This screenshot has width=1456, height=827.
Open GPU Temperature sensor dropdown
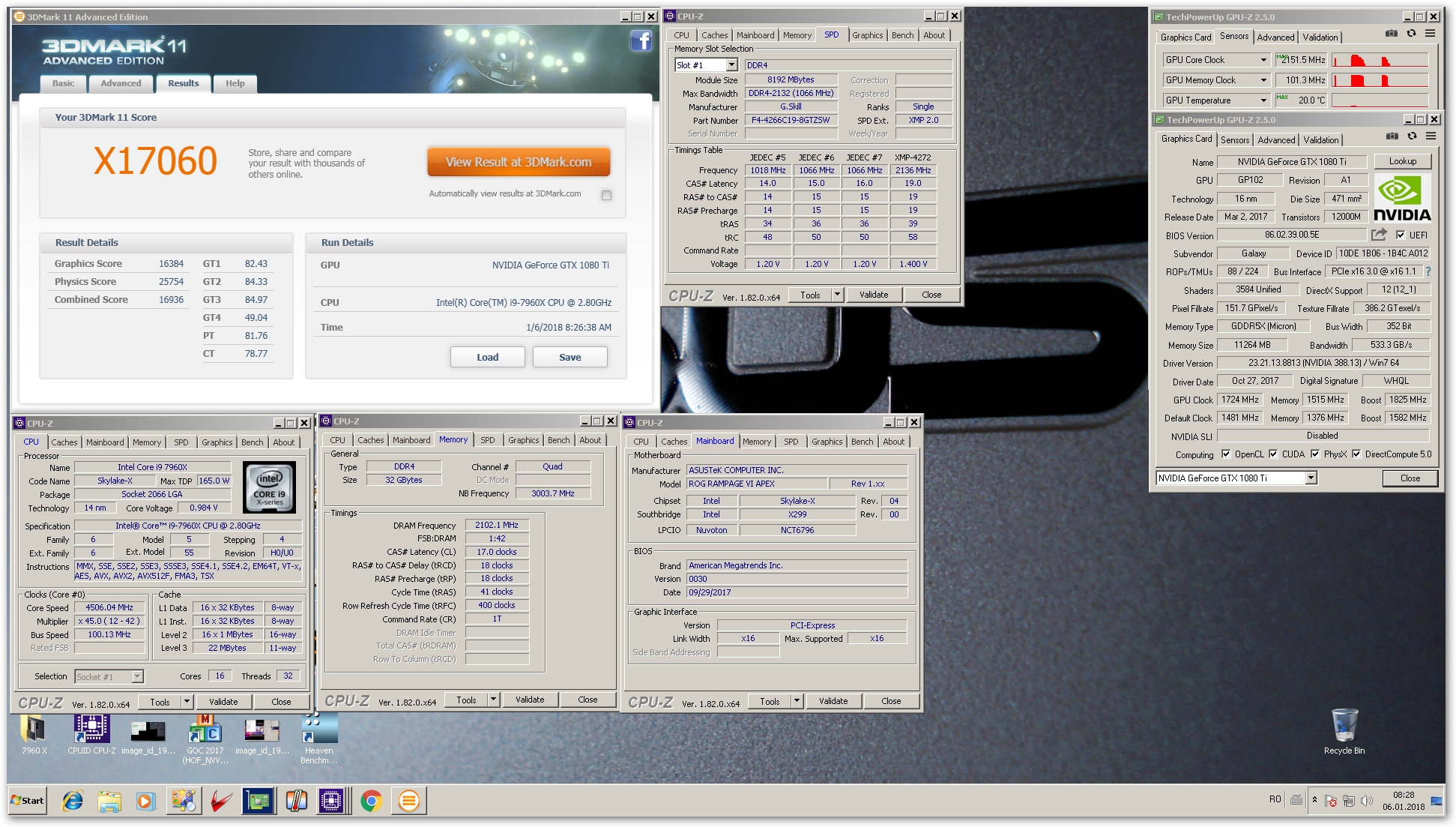[1263, 100]
